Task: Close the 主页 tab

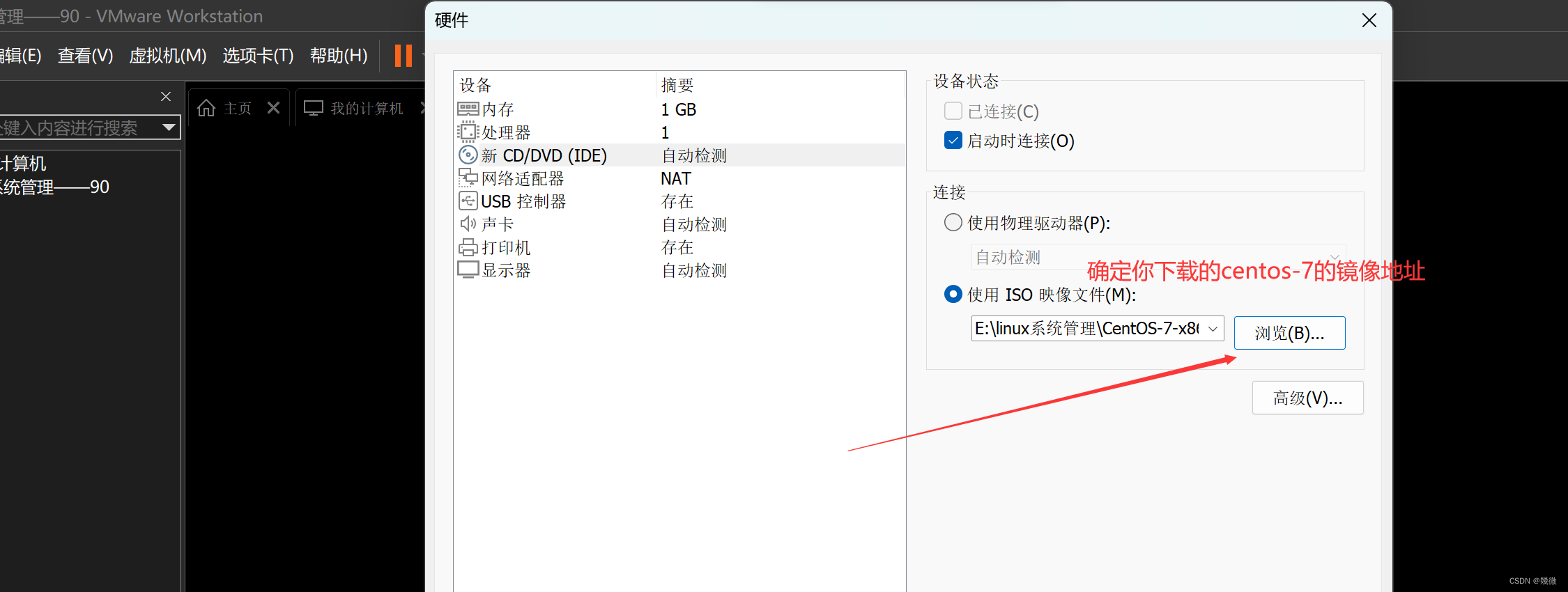Action: [273, 108]
